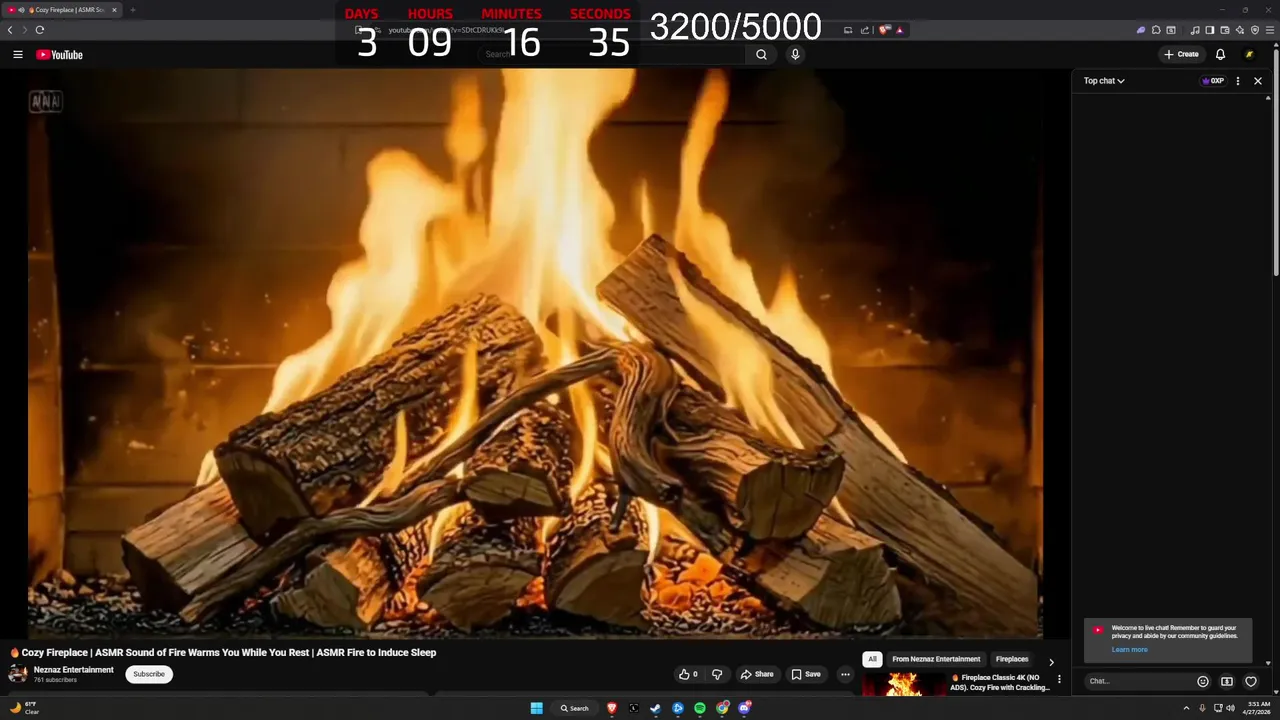Open YouTube notifications bell
1280x720 pixels.
(x=1220, y=55)
